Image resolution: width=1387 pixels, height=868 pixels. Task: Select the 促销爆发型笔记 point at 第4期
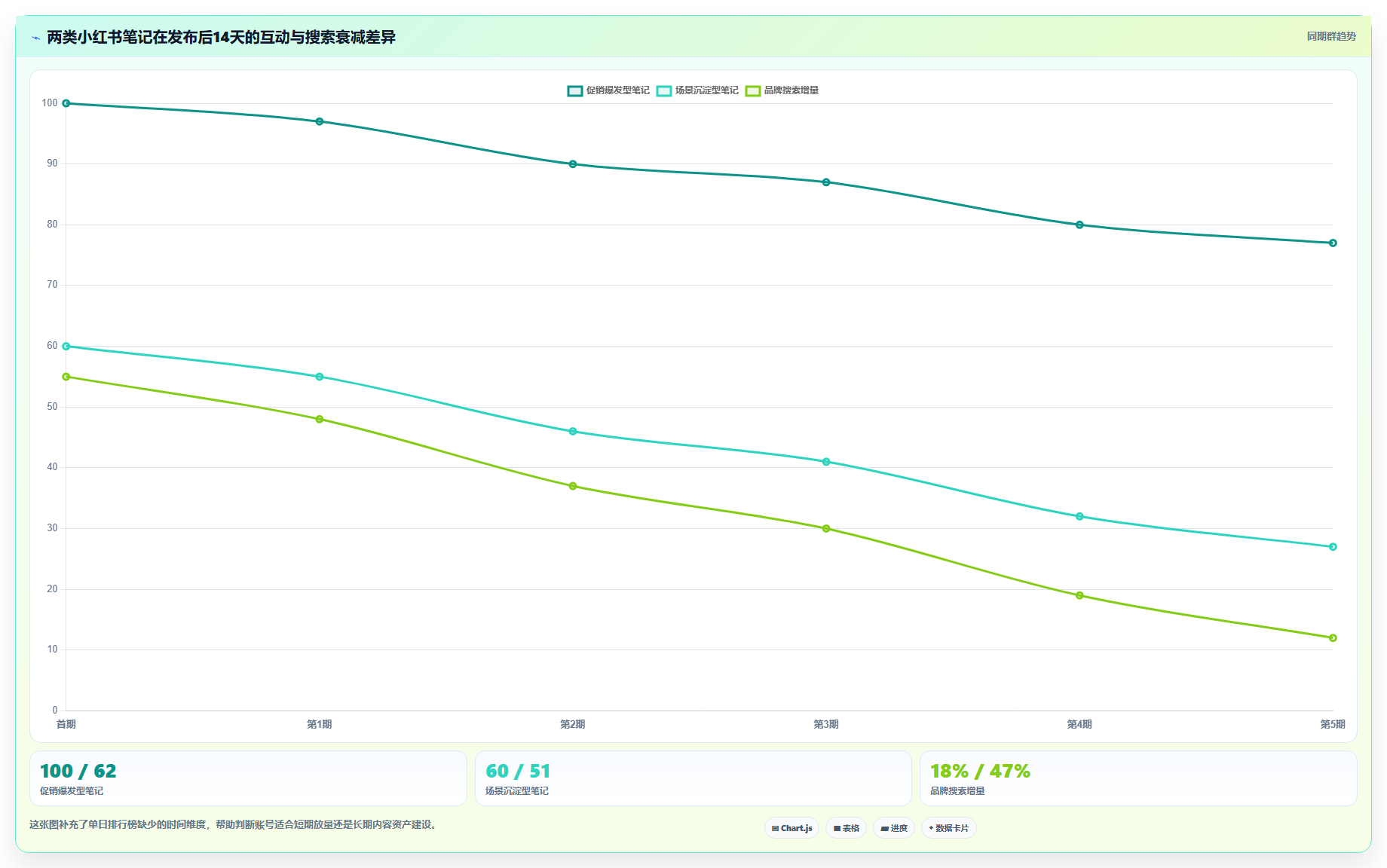pos(1079,225)
